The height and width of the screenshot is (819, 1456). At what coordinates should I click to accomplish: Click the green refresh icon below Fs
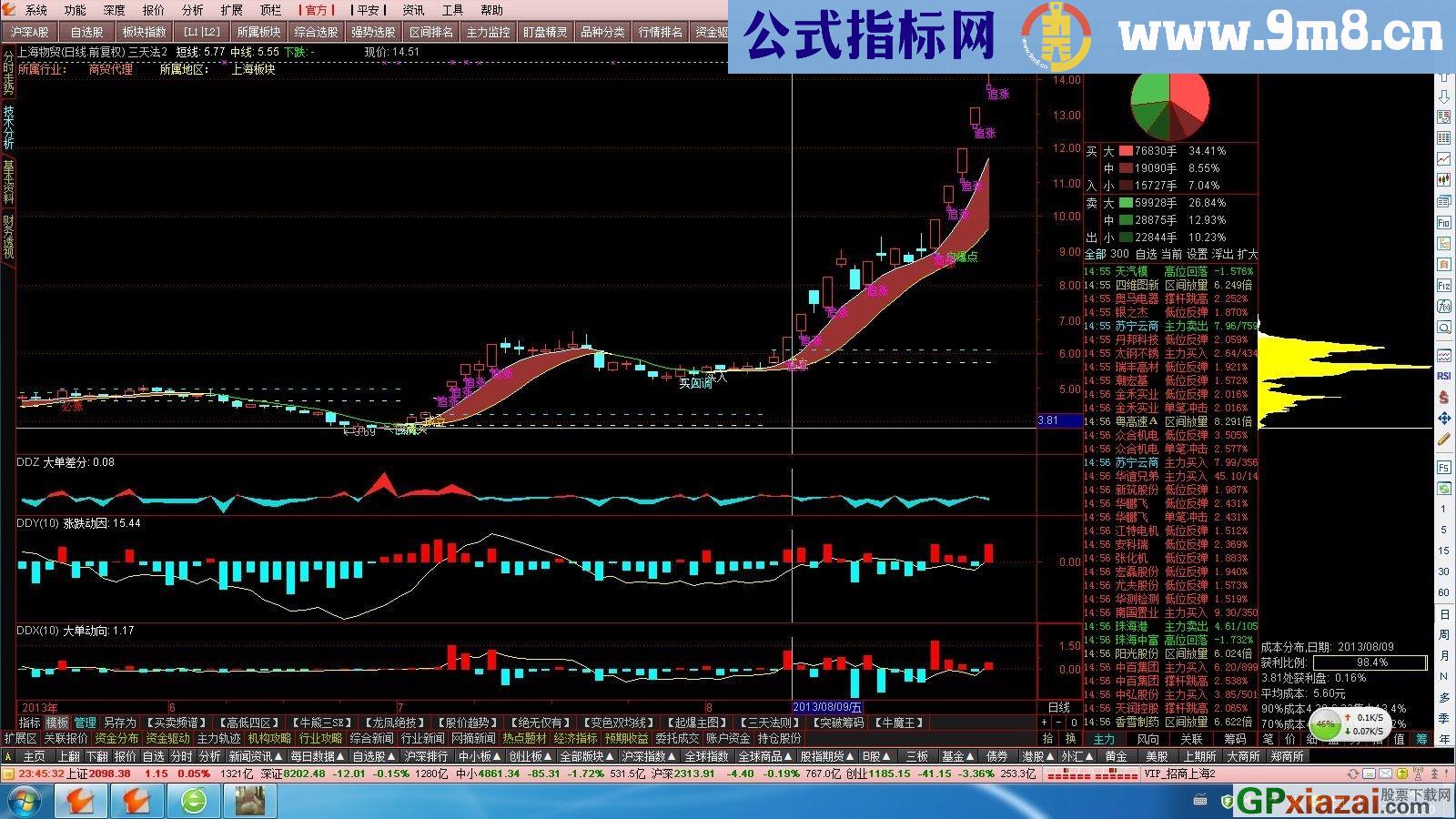(x=1444, y=488)
